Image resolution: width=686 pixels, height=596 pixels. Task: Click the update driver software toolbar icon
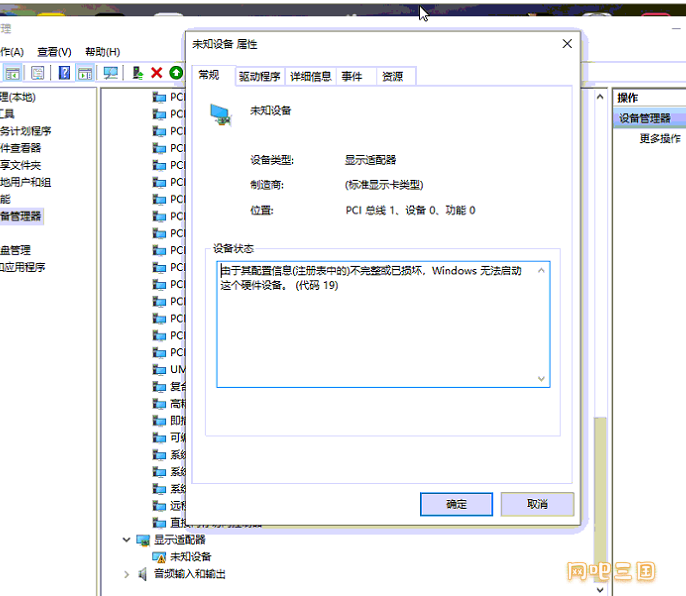137,73
